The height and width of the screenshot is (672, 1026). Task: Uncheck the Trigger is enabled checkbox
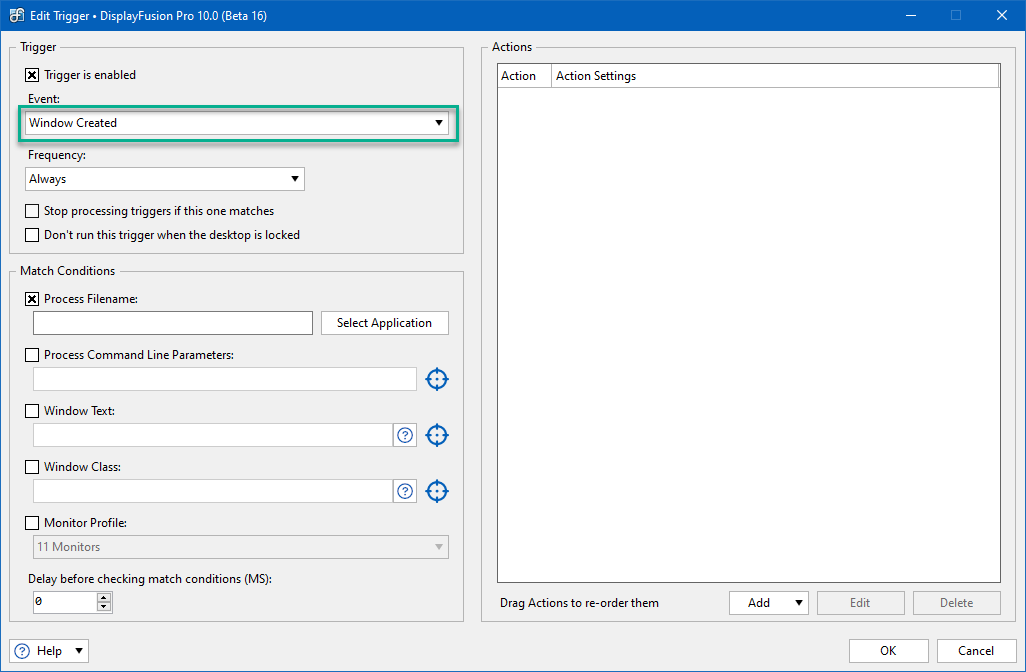33,75
